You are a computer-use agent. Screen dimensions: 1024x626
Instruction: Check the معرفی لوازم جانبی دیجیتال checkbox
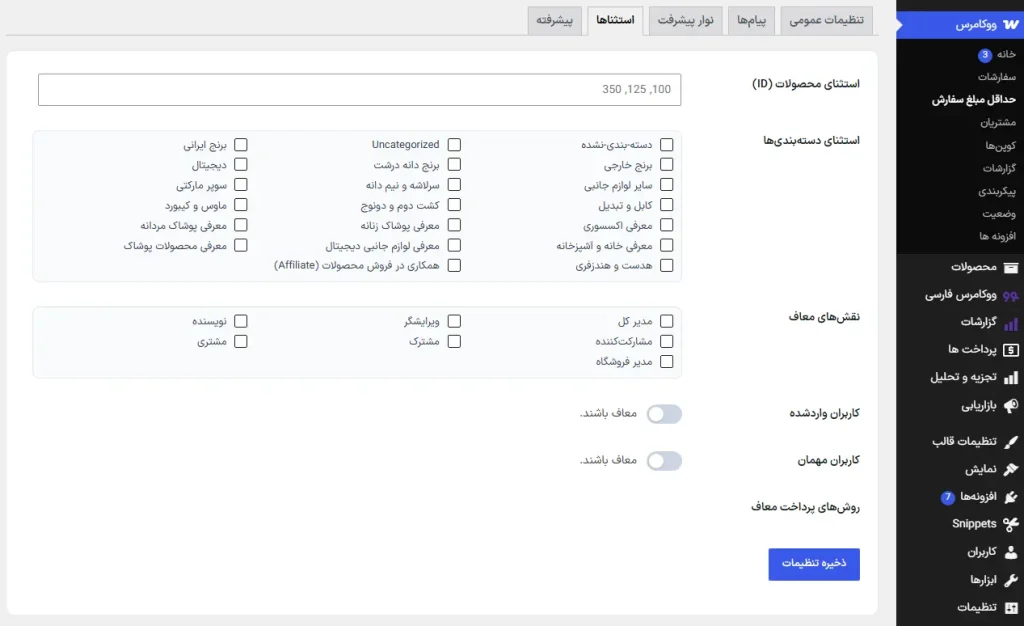pyautogui.click(x=454, y=245)
